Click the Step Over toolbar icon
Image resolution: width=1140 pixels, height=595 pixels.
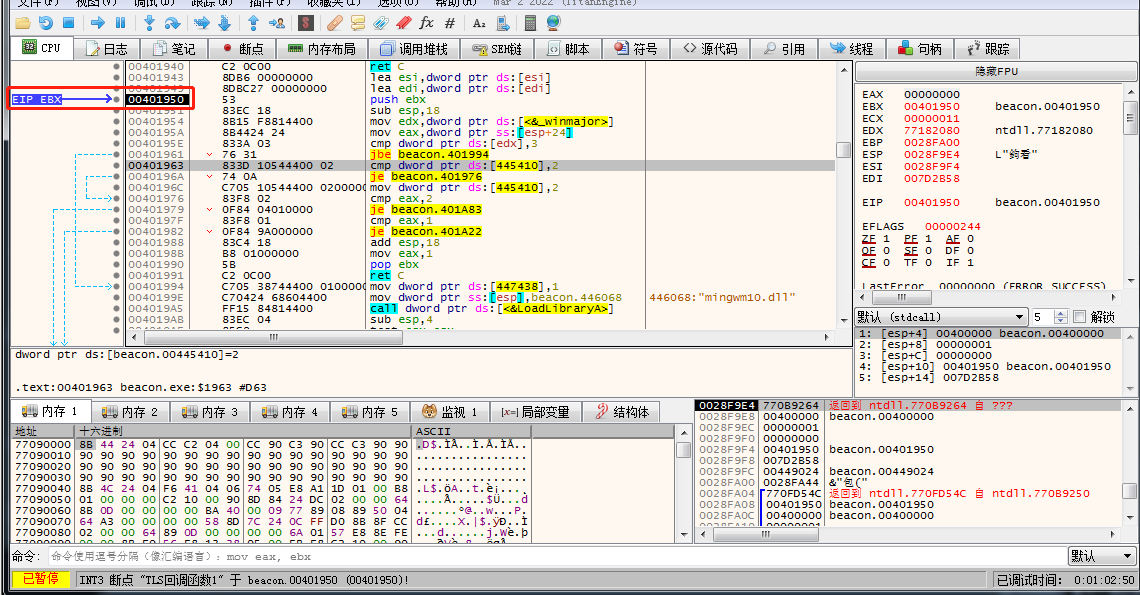(x=173, y=22)
